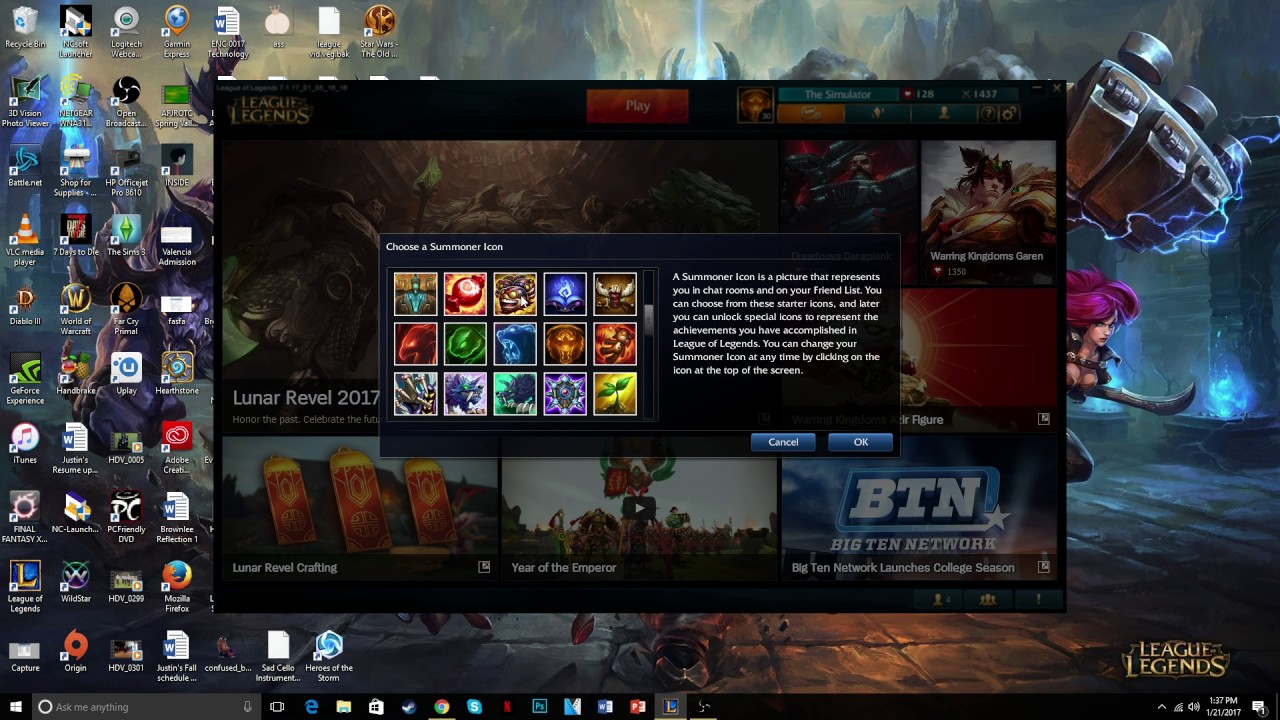Image resolution: width=1280 pixels, height=720 pixels.
Task: Select the golden tiger face summoner icon
Action: [x=565, y=344]
